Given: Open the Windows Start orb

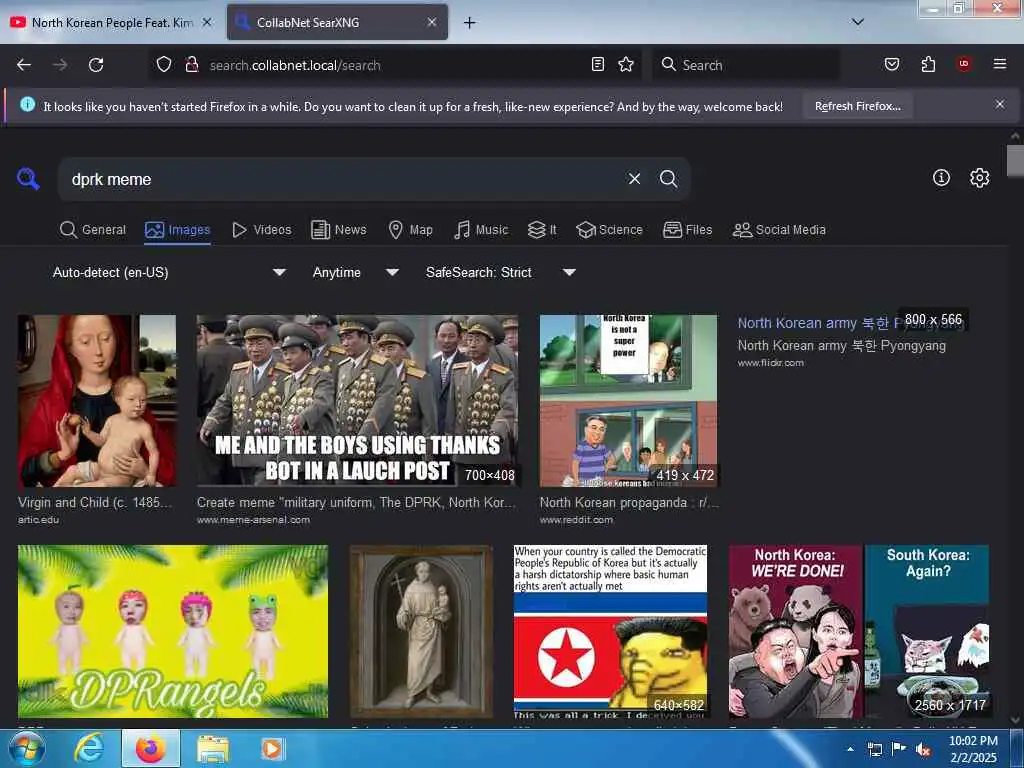Looking at the screenshot, I should tap(27, 749).
